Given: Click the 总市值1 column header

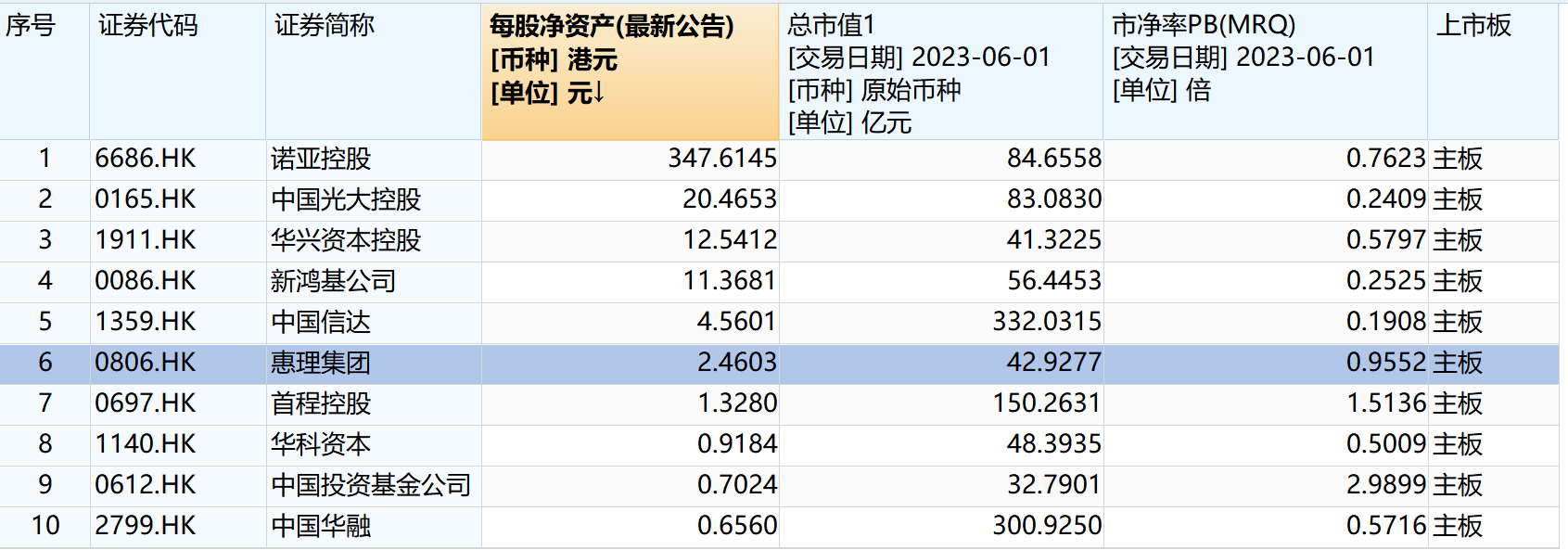Looking at the screenshot, I should click(940, 72).
